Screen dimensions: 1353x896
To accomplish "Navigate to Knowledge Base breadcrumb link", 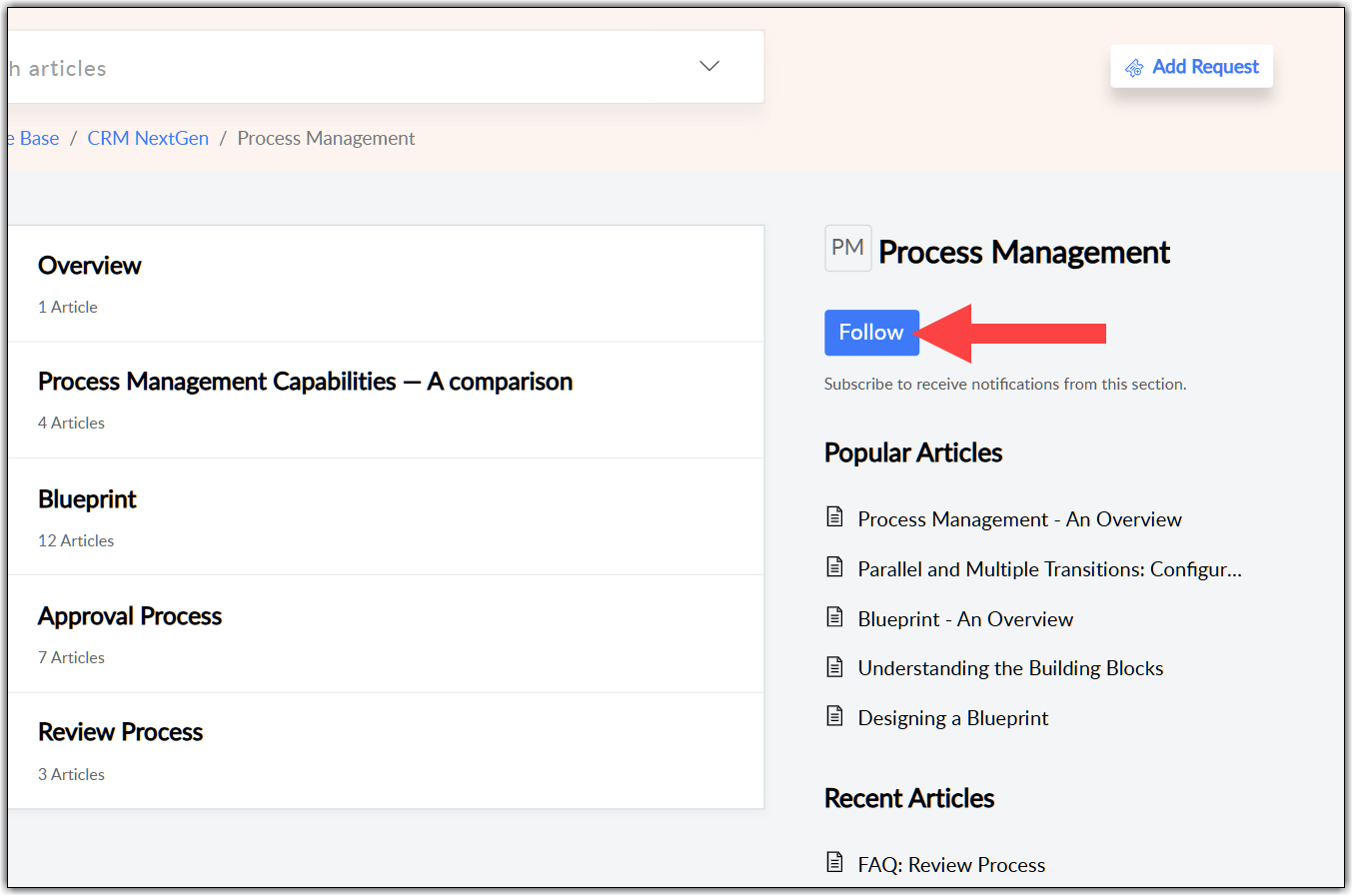I will 38,138.
